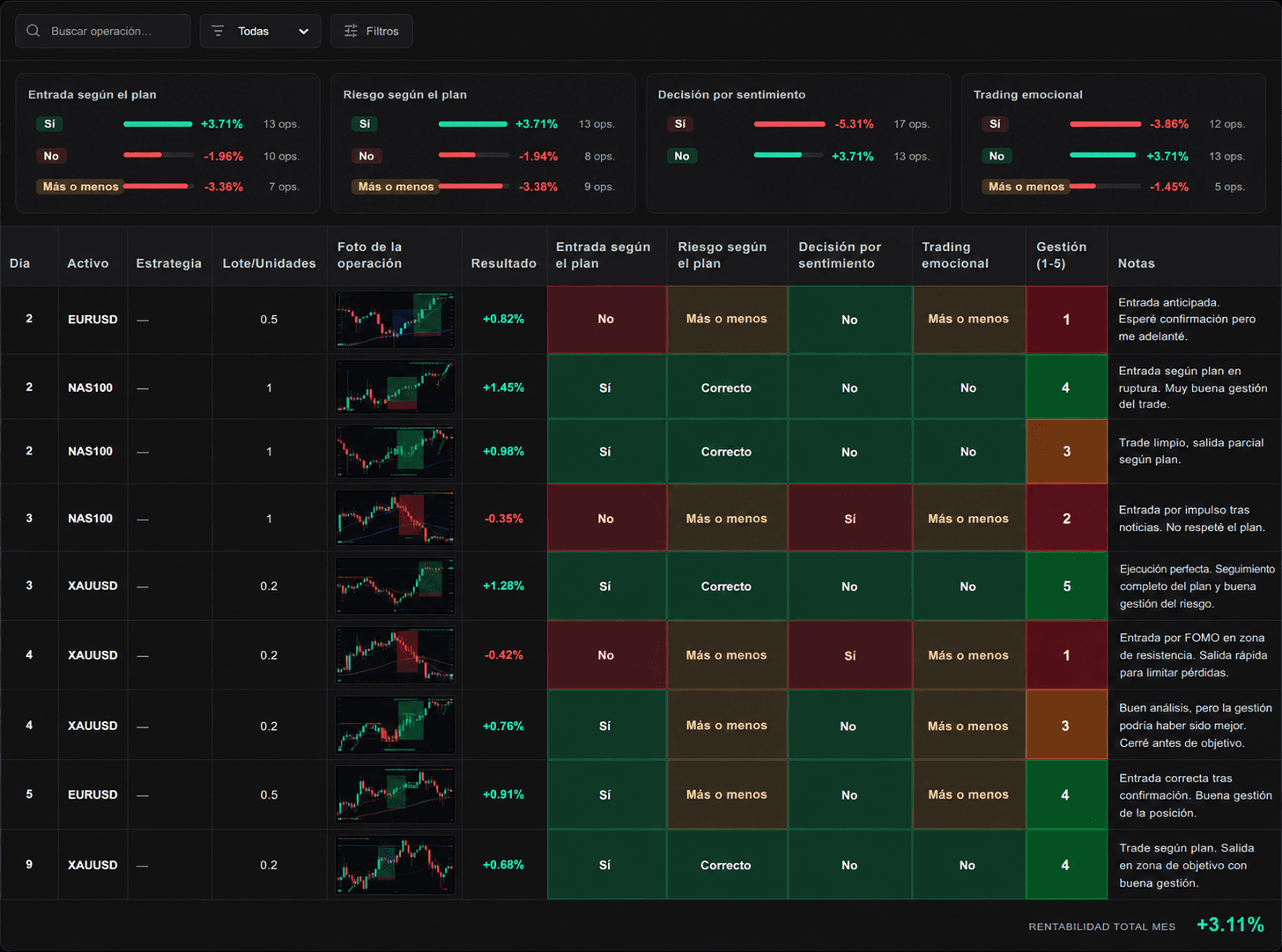Viewport: 1282px width, 952px height.
Task: Open chart thumbnail for XAUUSD -0.42% trade
Action: click(x=395, y=655)
